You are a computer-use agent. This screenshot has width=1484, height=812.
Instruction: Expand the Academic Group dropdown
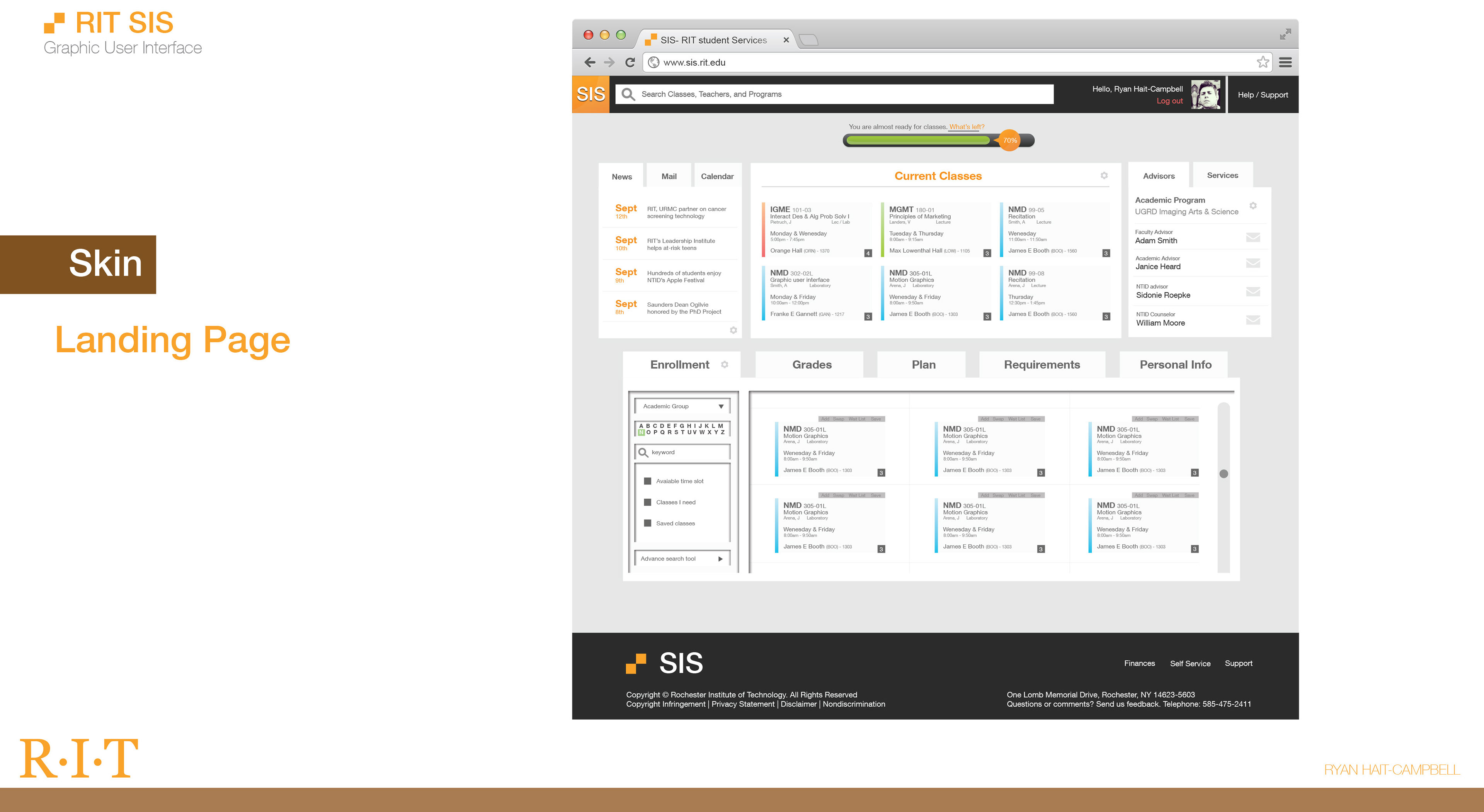click(721, 406)
